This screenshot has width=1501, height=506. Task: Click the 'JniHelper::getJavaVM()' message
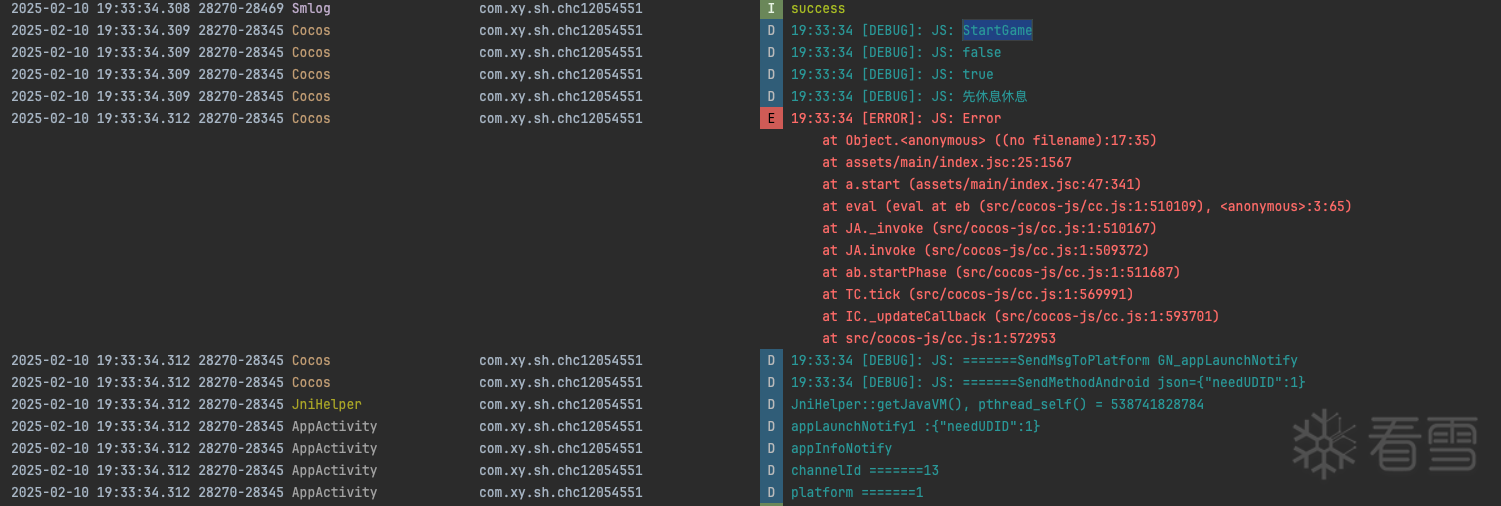[997, 404]
